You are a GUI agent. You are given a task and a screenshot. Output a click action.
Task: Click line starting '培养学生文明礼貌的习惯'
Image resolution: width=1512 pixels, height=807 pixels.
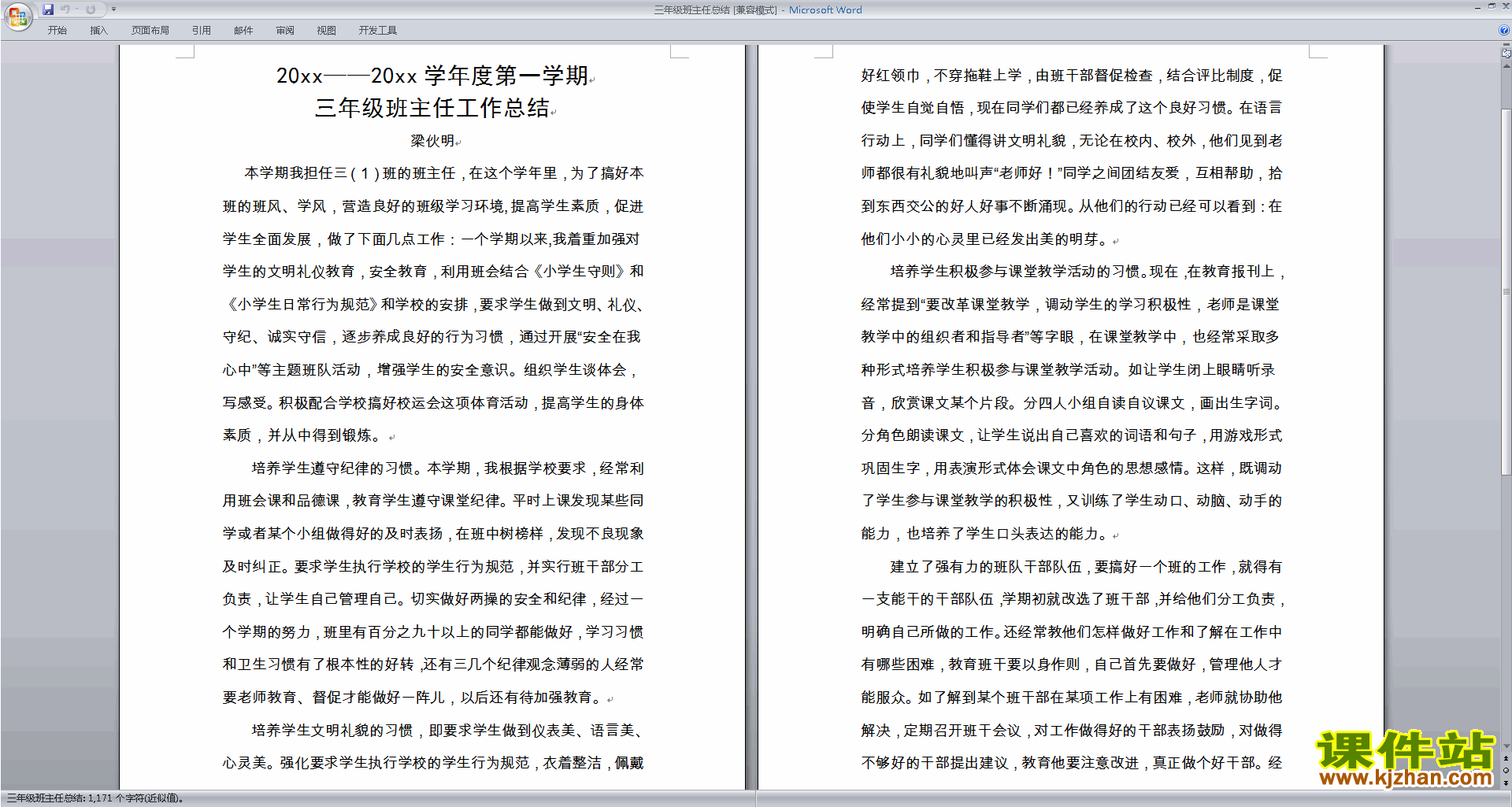tap(447, 731)
